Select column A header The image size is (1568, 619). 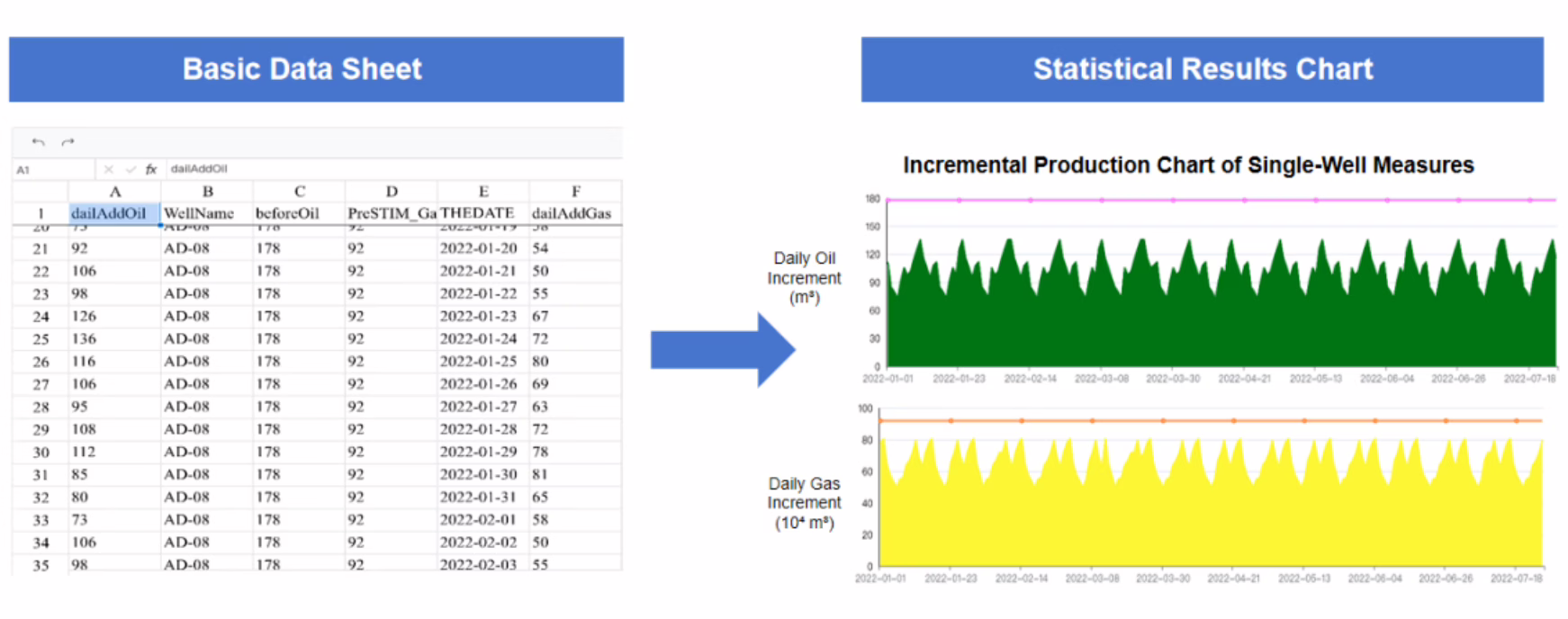click(114, 192)
